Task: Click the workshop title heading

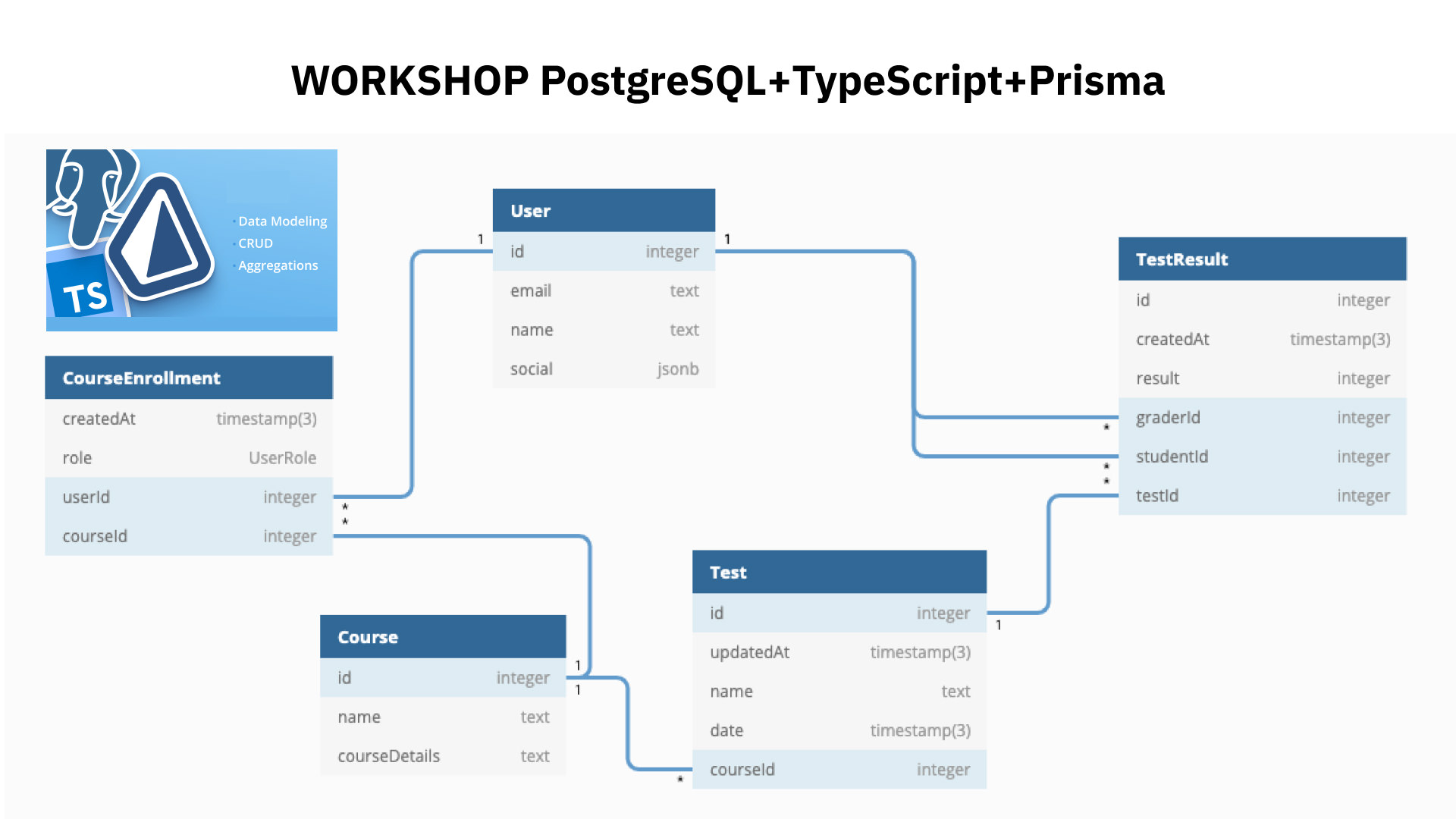Action: click(x=727, y=80)
